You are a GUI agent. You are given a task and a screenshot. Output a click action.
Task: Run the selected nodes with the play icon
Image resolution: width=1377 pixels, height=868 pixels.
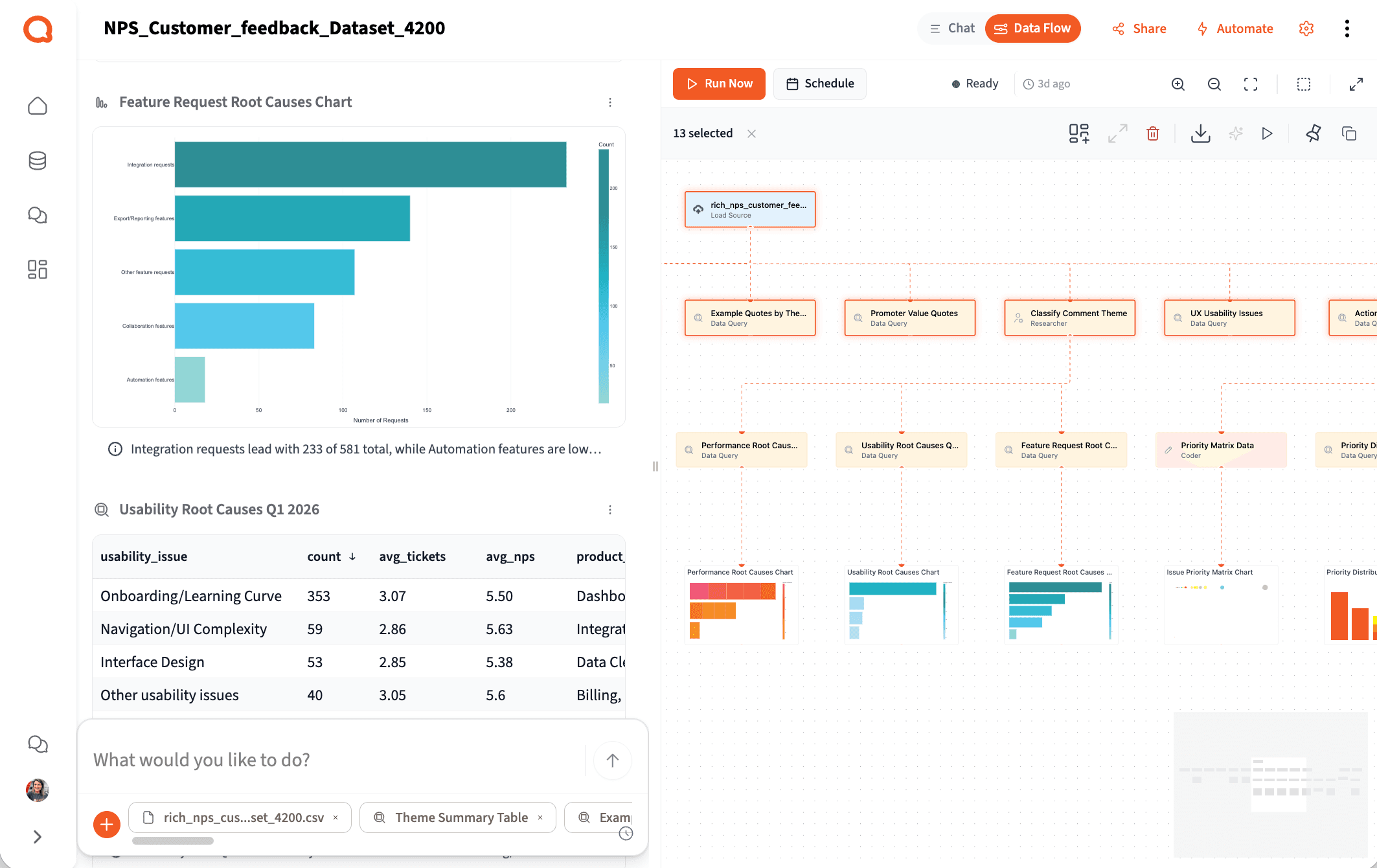click(x=1268, y=133)
